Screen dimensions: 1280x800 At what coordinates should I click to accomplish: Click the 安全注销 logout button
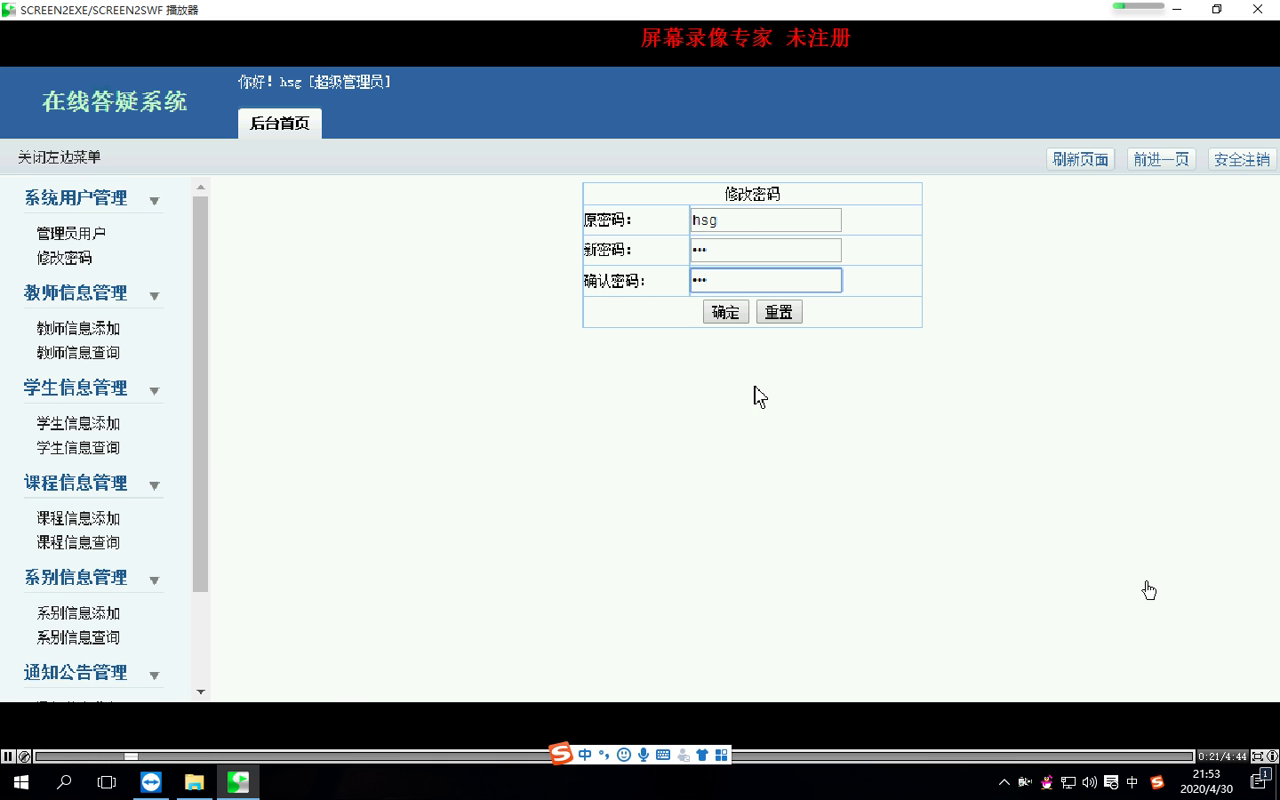pyautogui.click(x=1241, y=159)
